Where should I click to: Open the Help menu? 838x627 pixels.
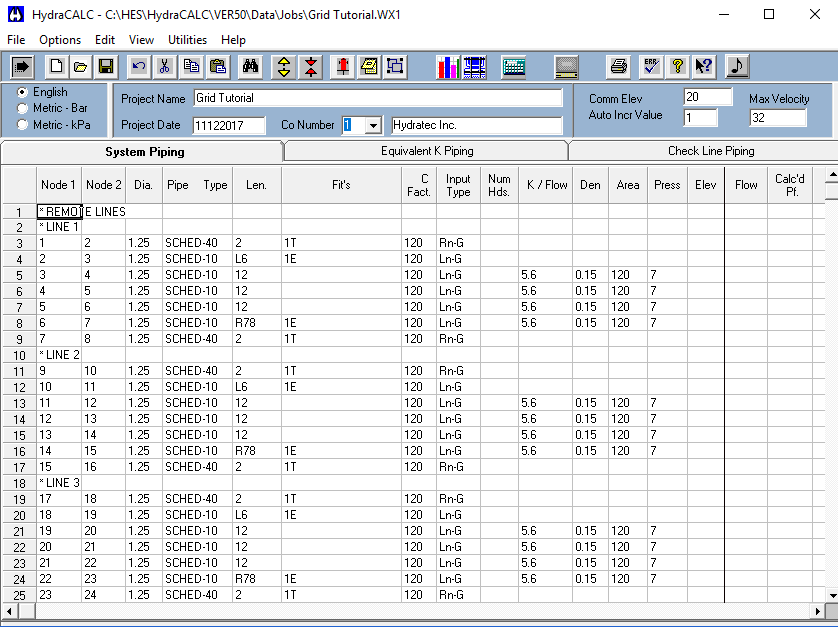click(x=233, y=40)
